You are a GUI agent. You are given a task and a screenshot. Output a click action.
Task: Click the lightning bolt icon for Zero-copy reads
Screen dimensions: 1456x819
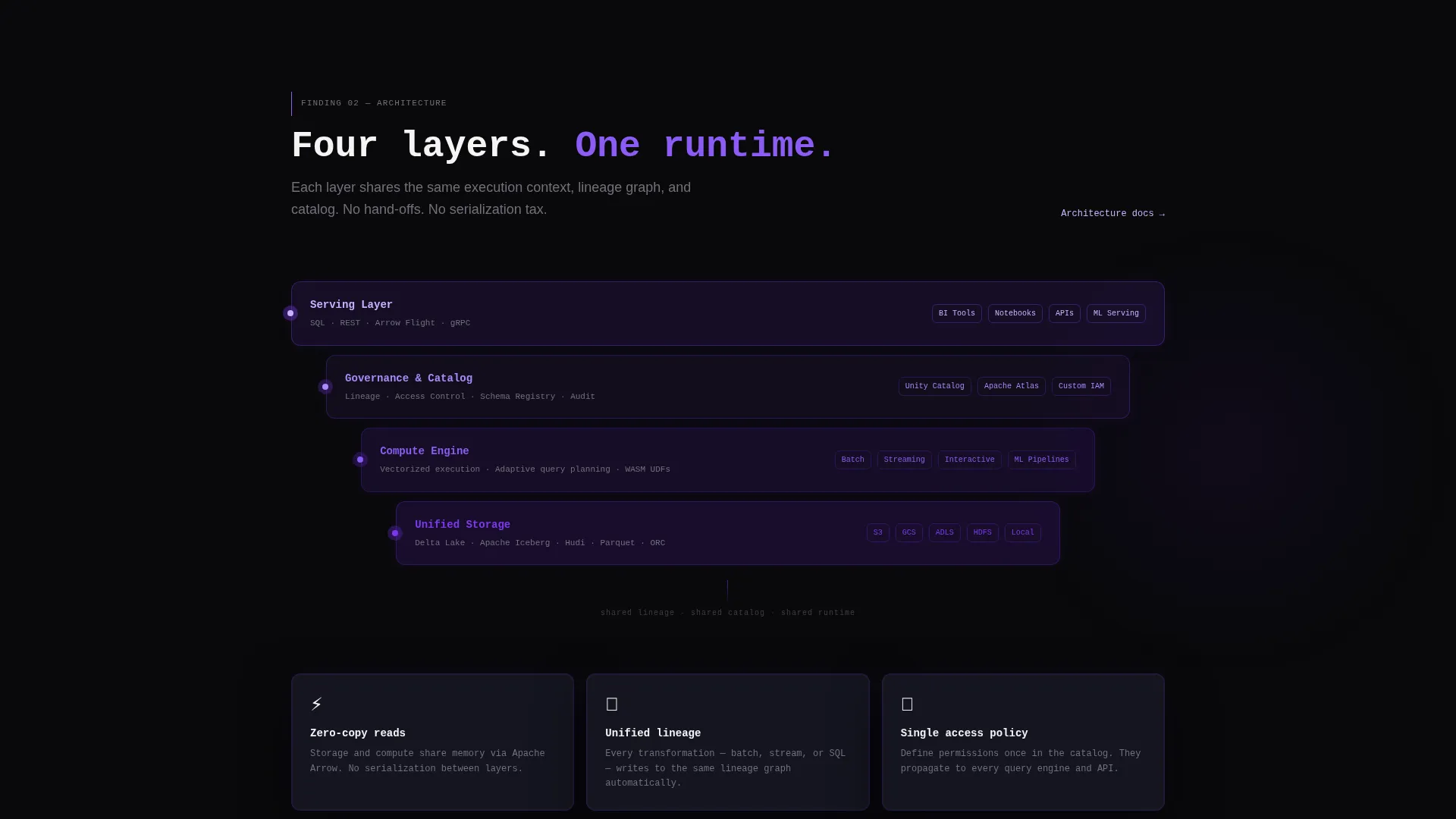click(316, 704)
